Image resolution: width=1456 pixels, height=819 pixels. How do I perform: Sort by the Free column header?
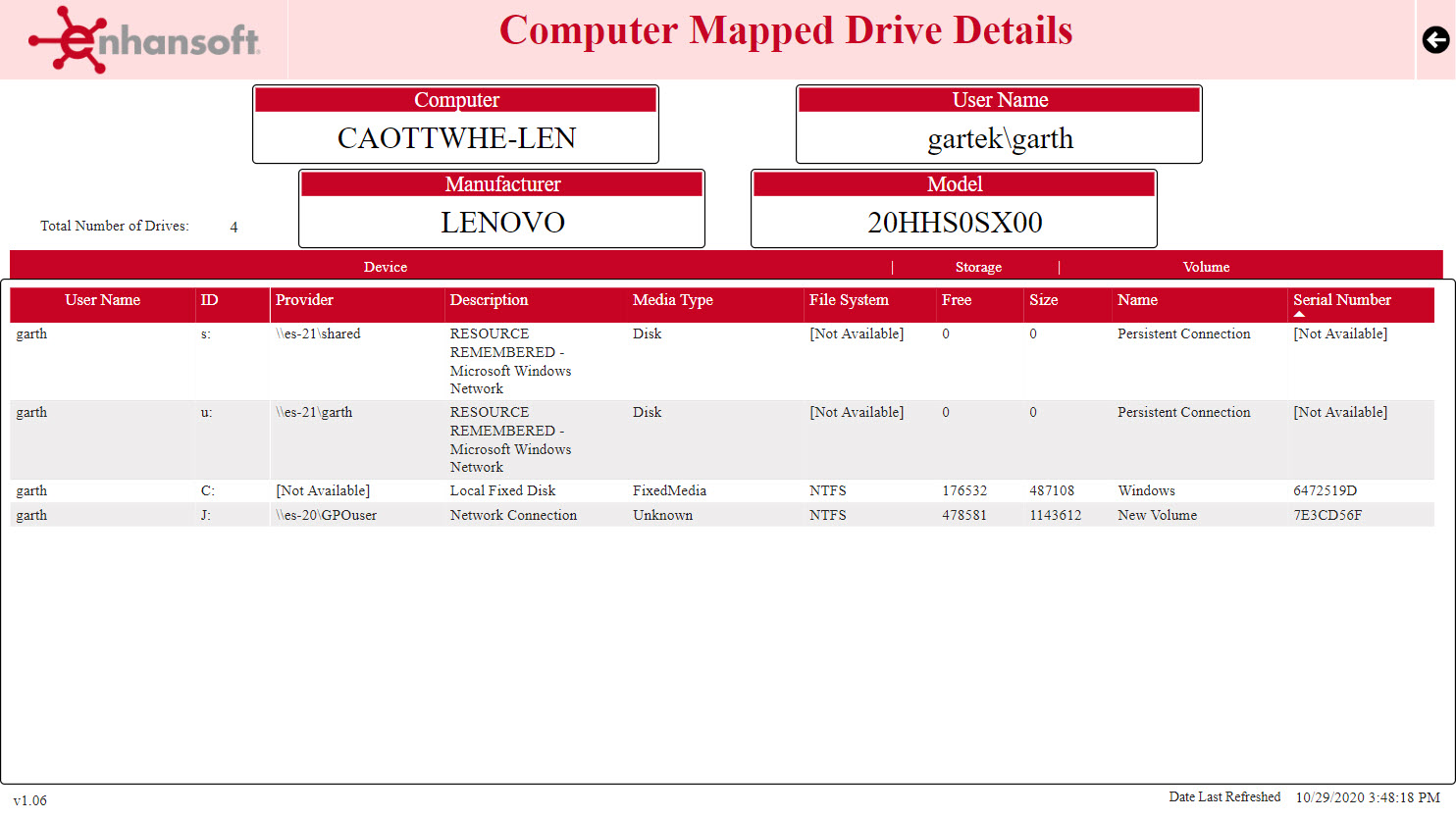(x=957, y=300)
